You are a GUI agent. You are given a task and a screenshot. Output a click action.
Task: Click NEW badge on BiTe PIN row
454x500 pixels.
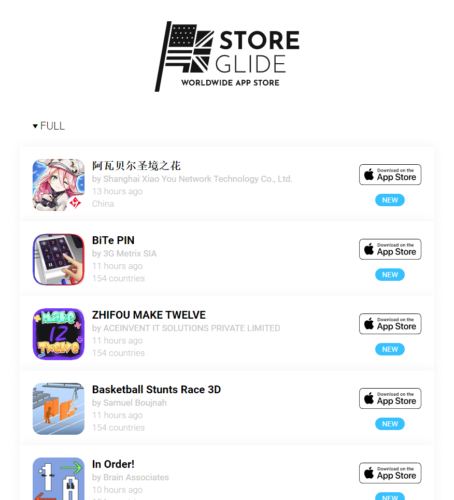[x=390, y=275]
